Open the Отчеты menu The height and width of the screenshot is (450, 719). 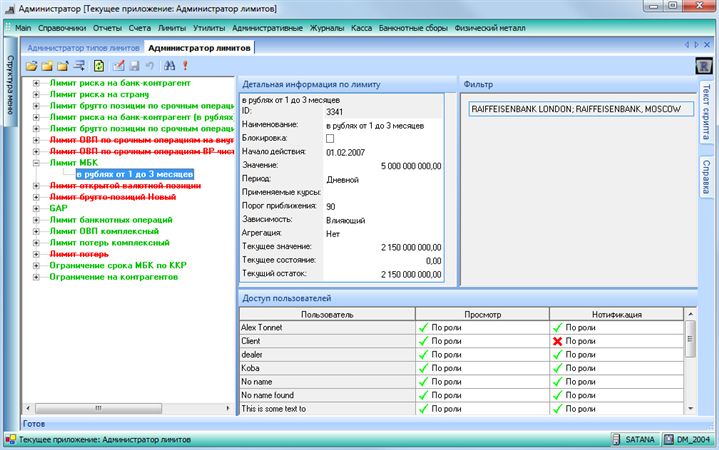pos(107,28)
